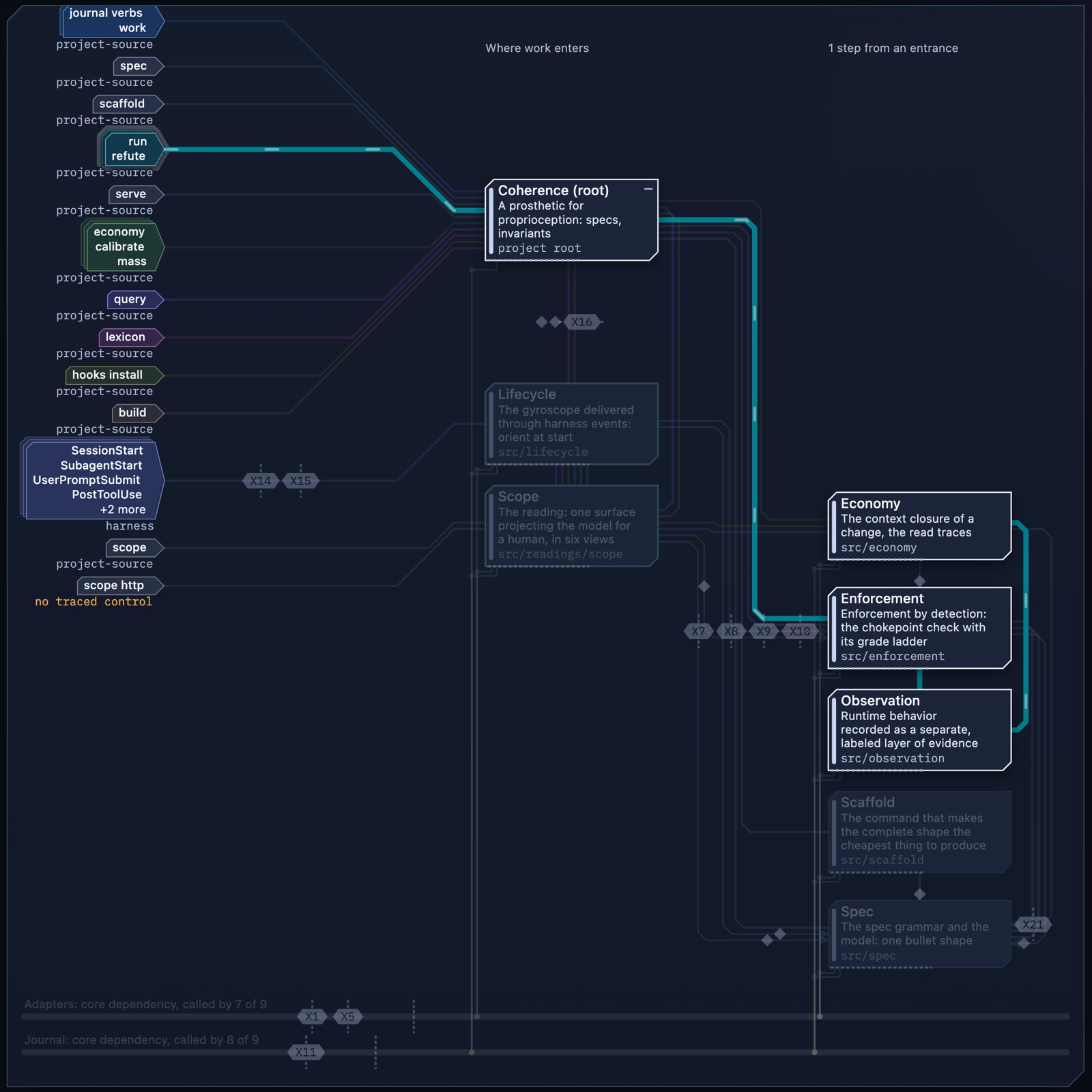Click the X9 crossing marker
This screenshot has width=1092, height=1092.
[x=764, y=631]
